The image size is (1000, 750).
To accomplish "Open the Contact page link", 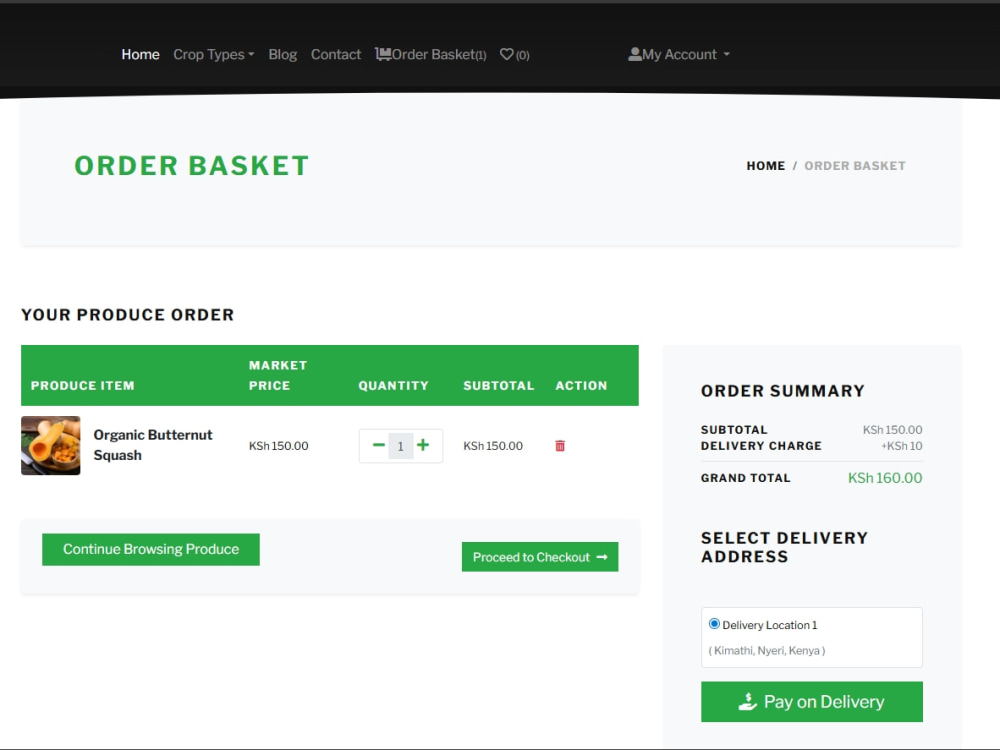I will tap(335, 55).
